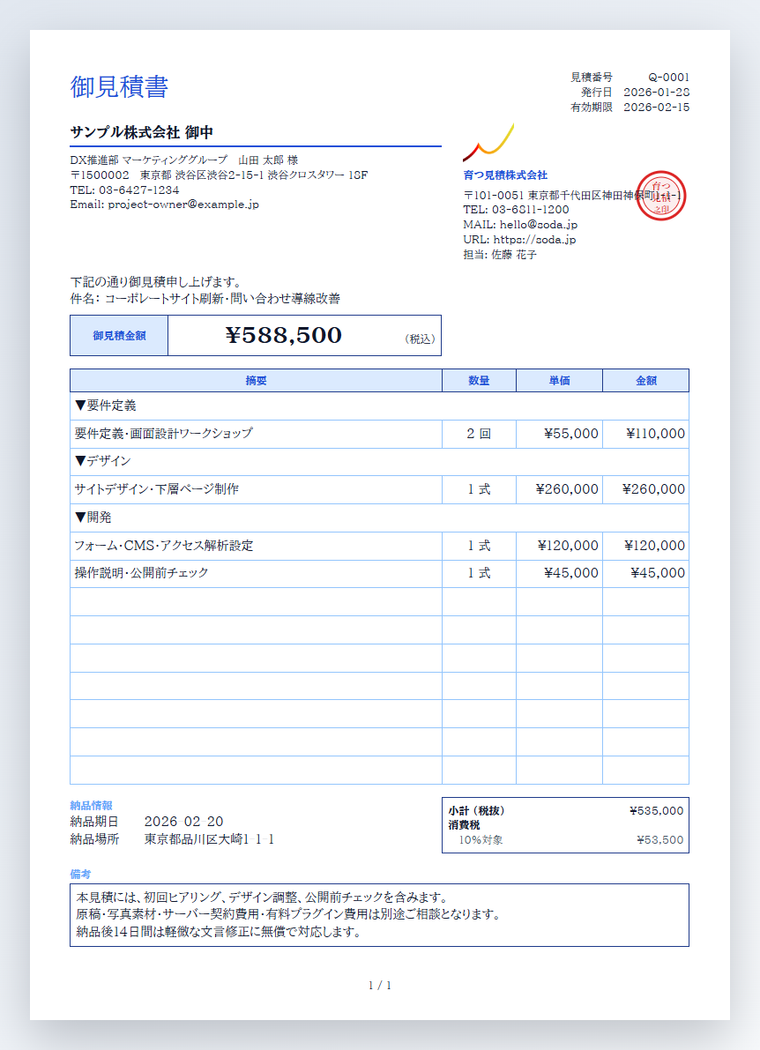
Task: Click the 備考 heading
Action: pos(80,874)
